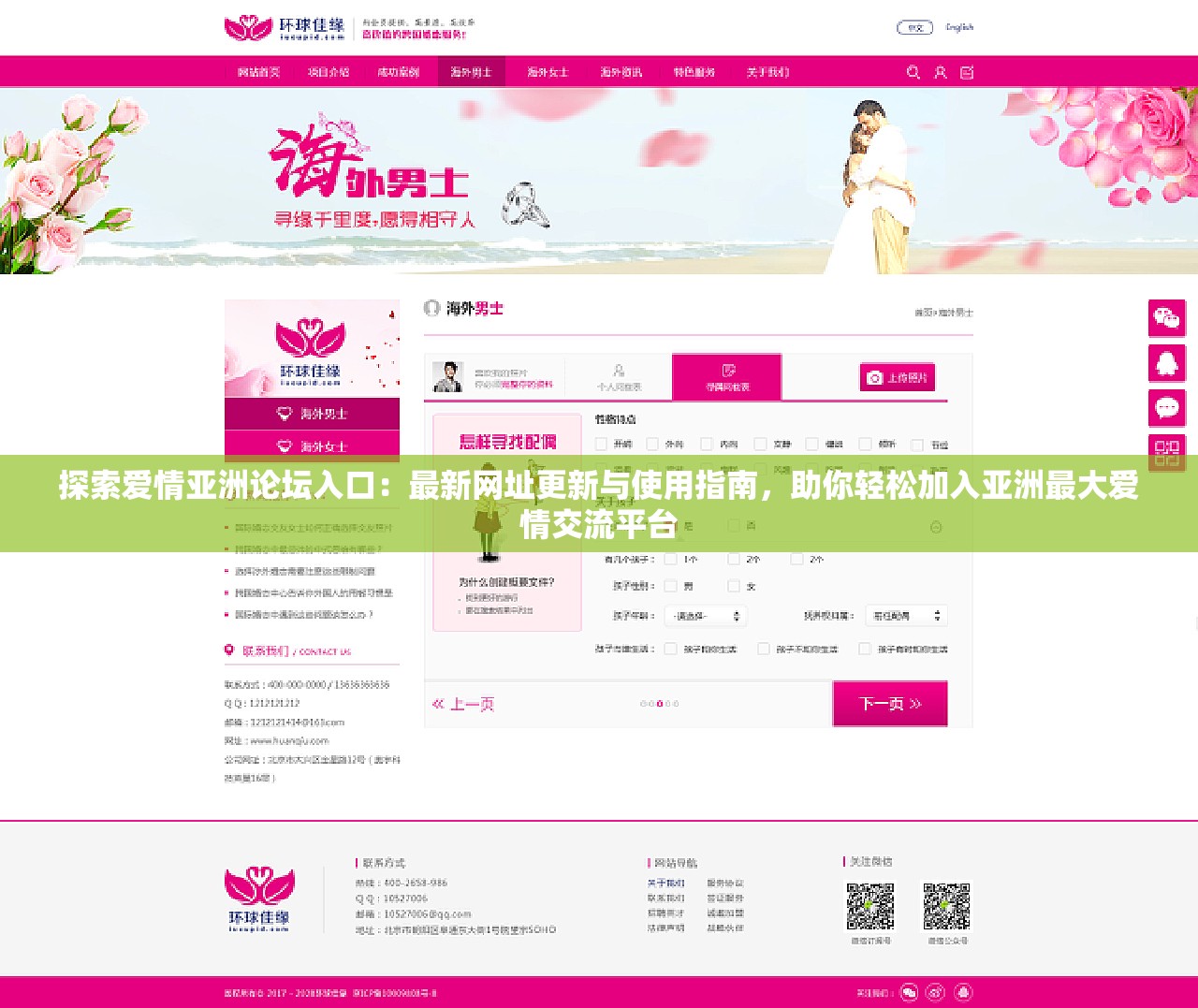This screenshot has width=1198, height=1008.
Task: Switch to the 个人简历表 tab
Action: coord(621,376)
